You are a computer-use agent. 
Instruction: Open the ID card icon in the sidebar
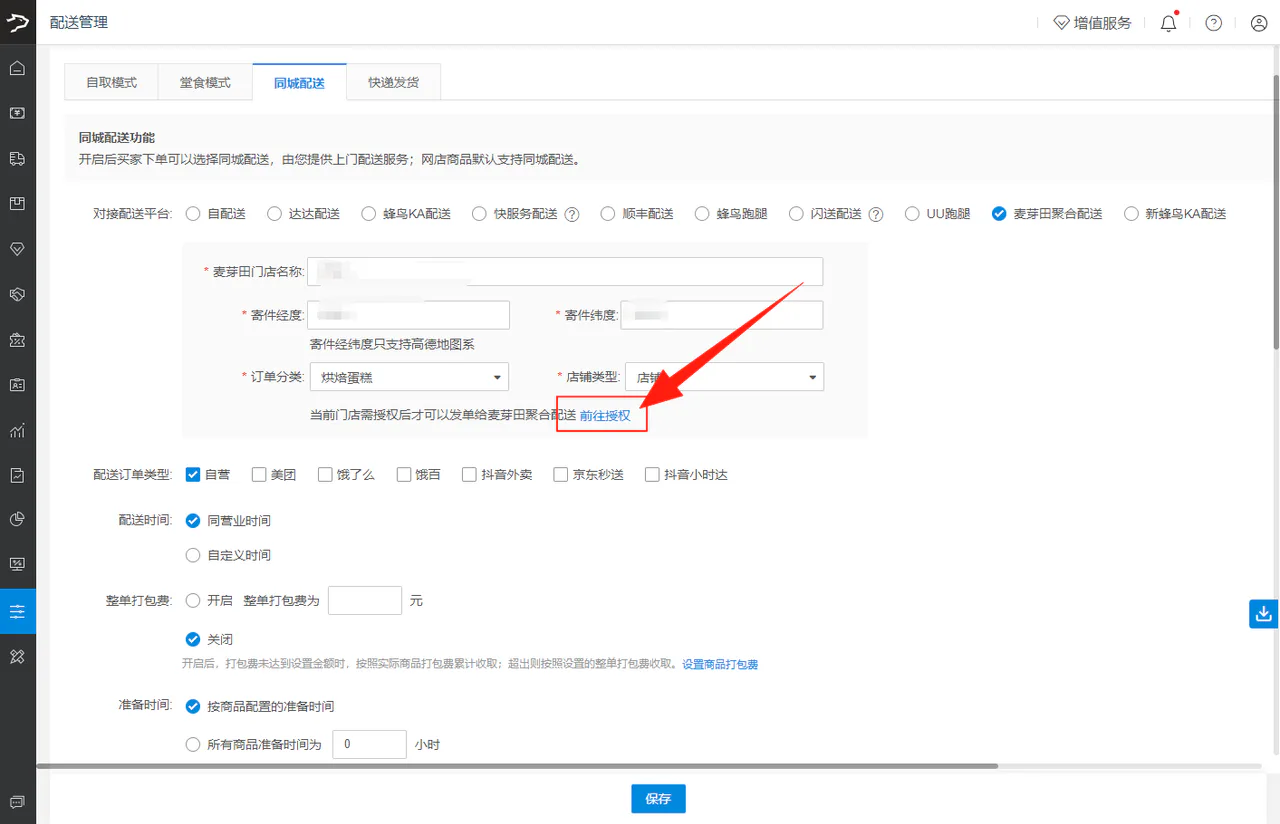[x=17, y=385]
